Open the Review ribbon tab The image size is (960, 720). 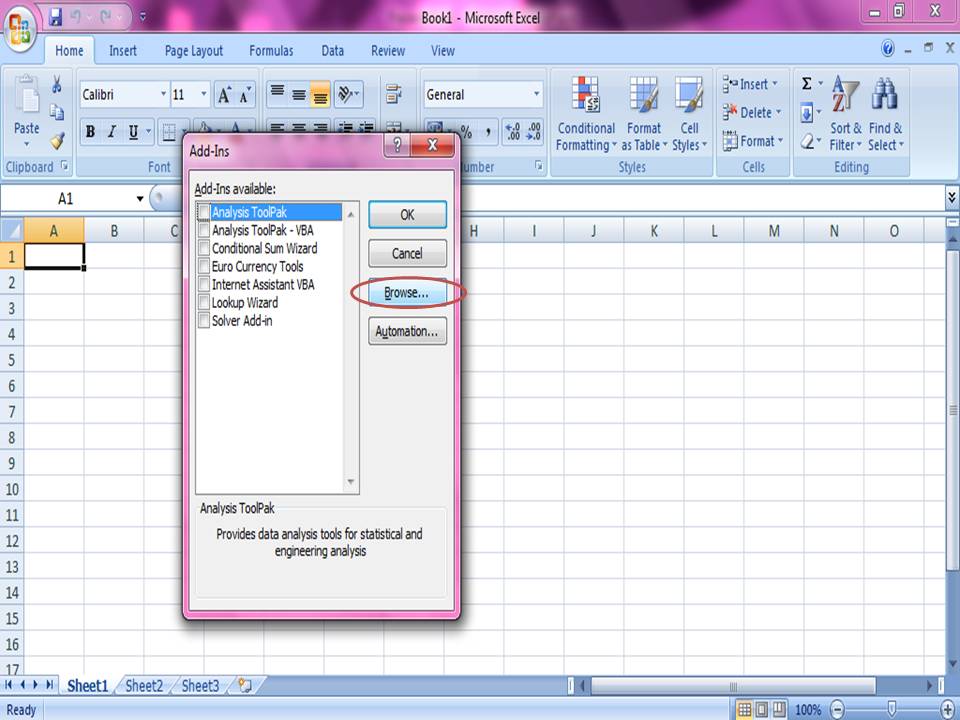tap(388, 51)
